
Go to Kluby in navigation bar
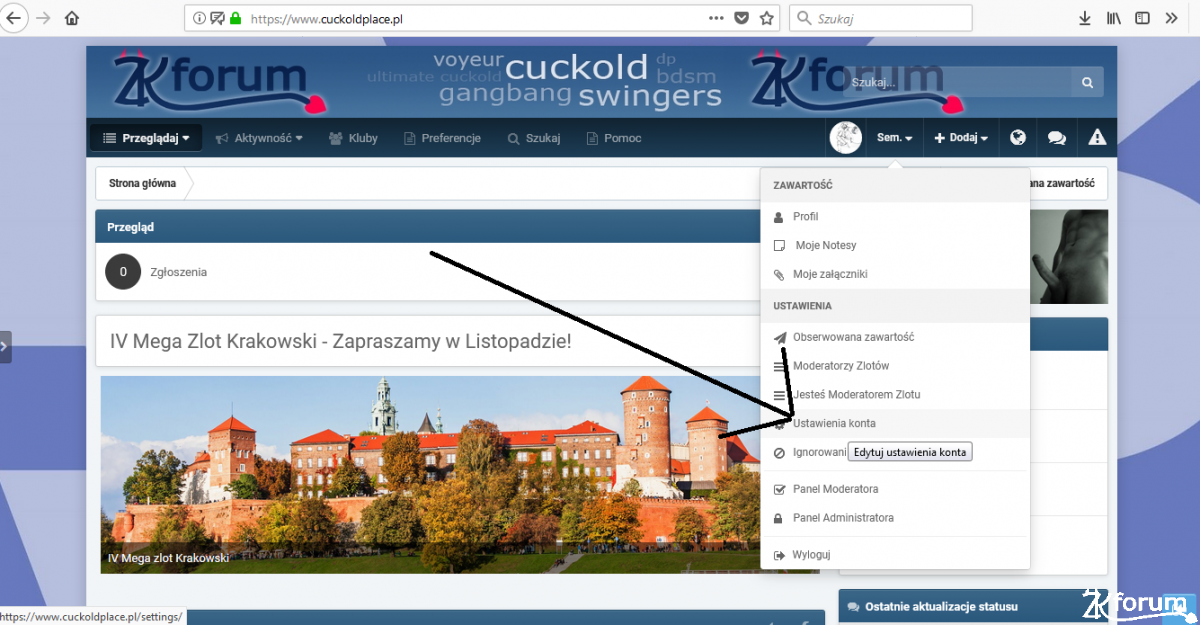pyautogui.click(x=353, y=138)
